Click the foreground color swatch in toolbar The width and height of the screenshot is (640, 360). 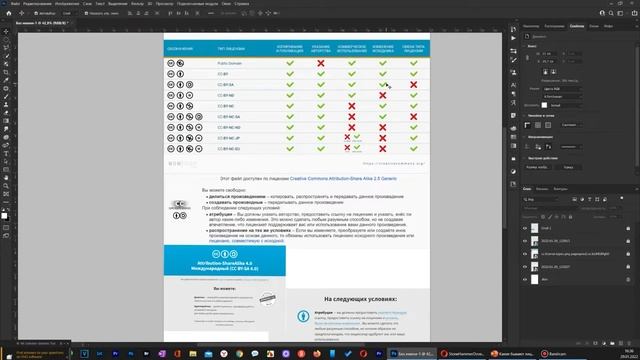(4, 216)
